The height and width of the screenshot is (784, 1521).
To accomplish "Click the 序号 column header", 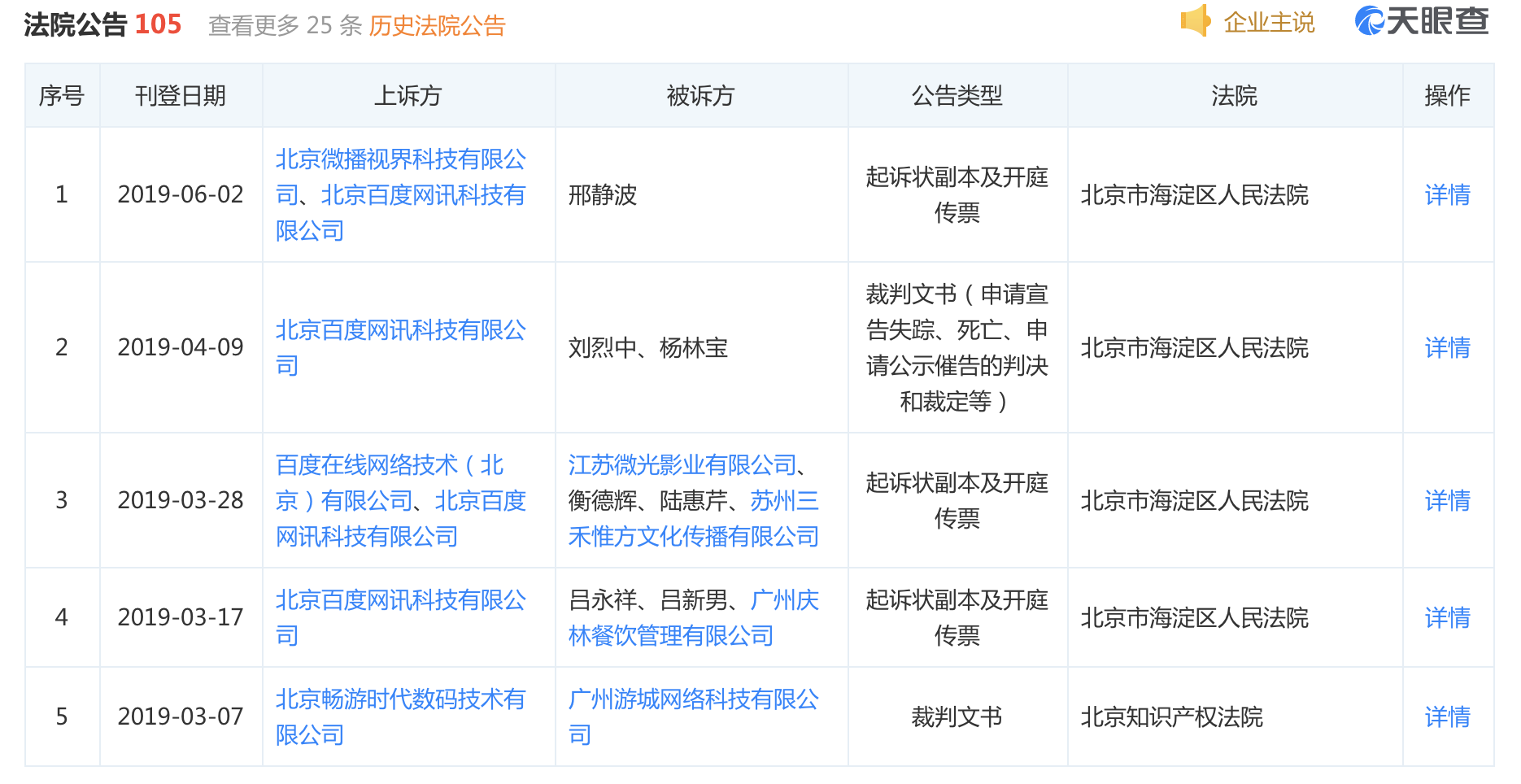I will click(62, 96).
